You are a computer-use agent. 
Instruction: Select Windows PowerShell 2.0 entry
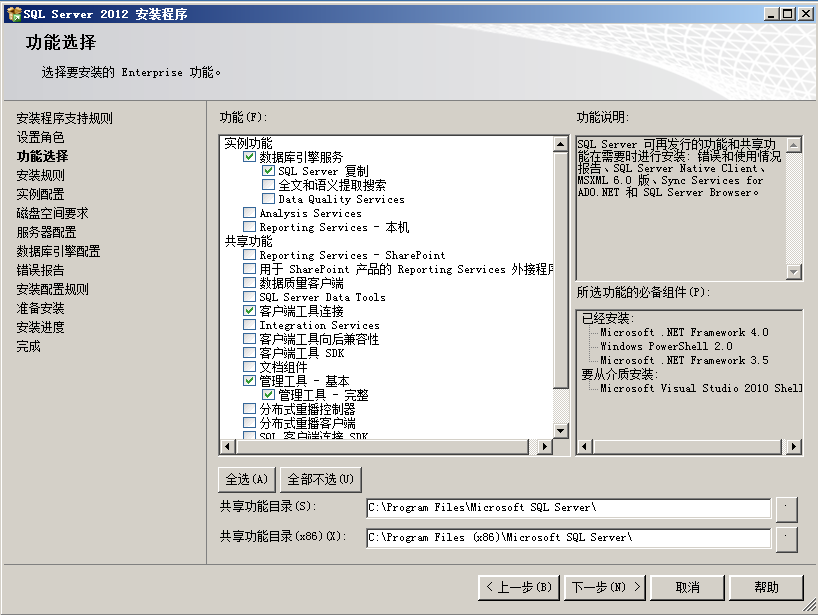[x=666, y=346]
